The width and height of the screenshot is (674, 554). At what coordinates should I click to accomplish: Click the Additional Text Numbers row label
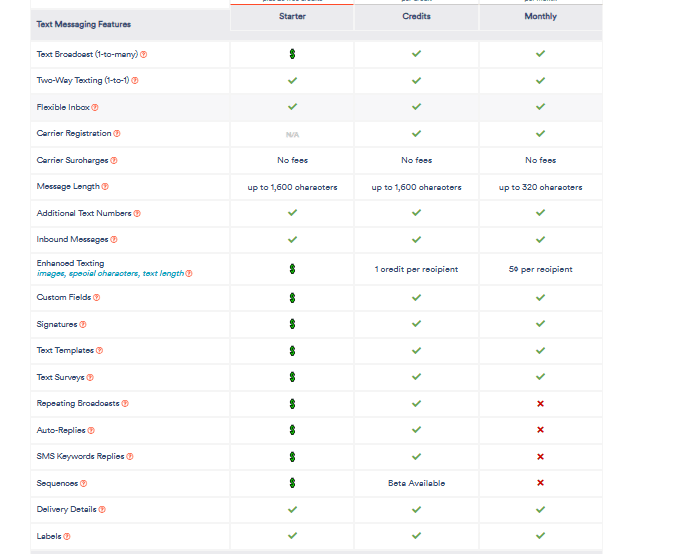[84, 213]
